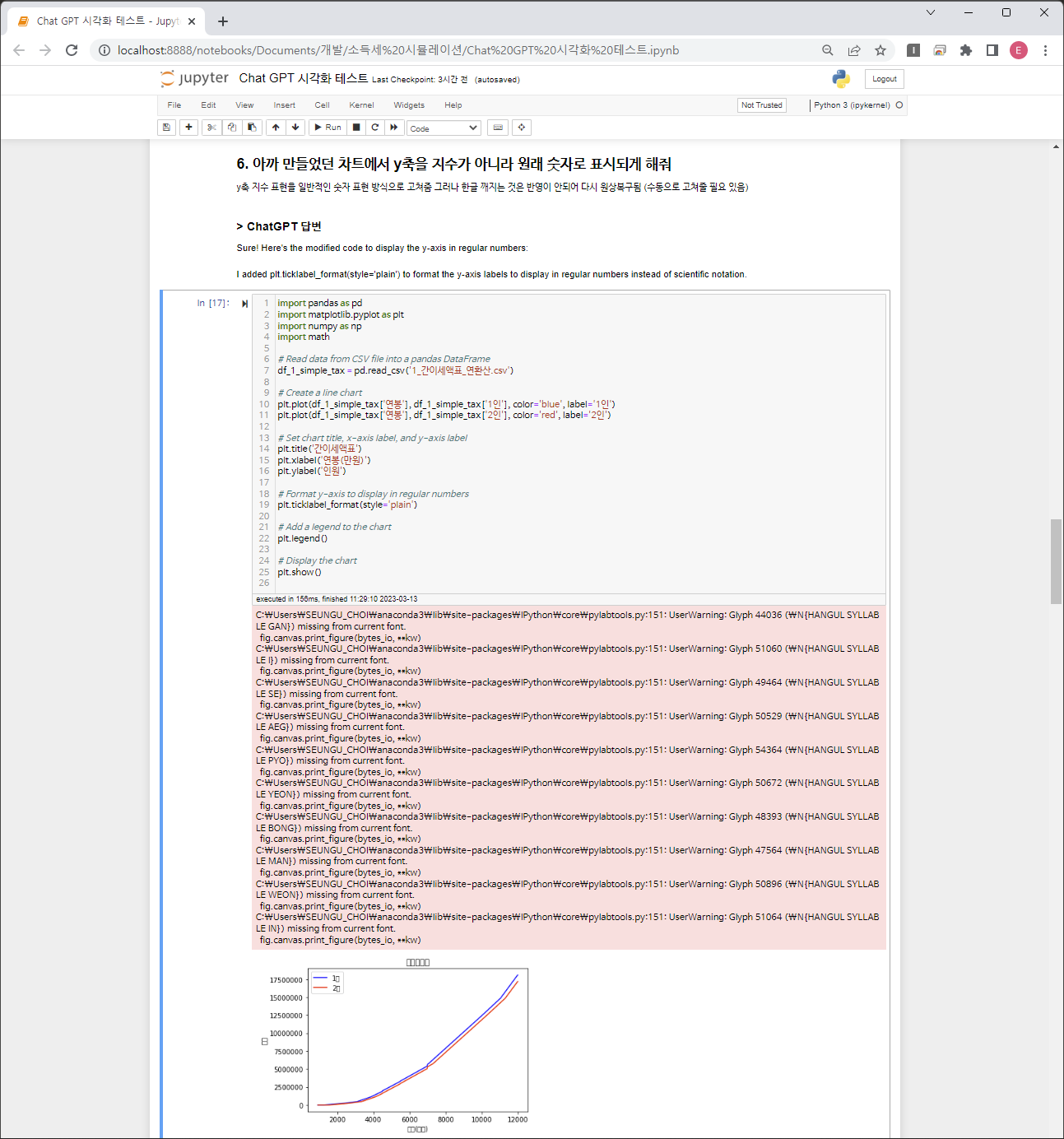The width and height of the screenshot is (1064, 1139).
Task: Click the Python 3 (ipykernel) kernel name
Action: coord(852,105)
